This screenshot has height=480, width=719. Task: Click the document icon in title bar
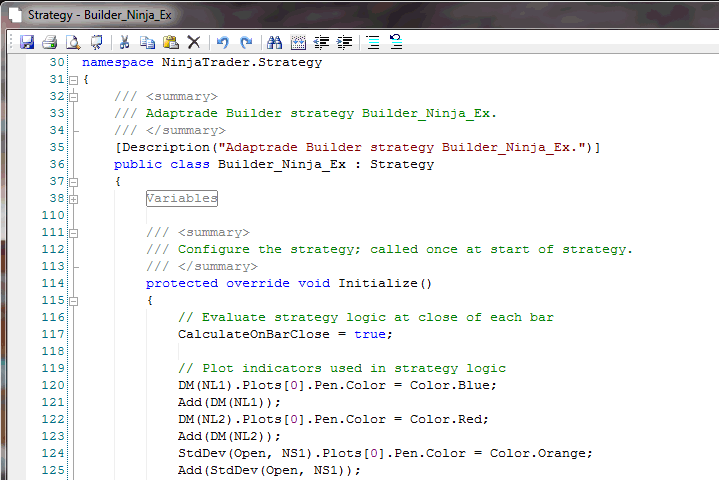coord(15,15)
